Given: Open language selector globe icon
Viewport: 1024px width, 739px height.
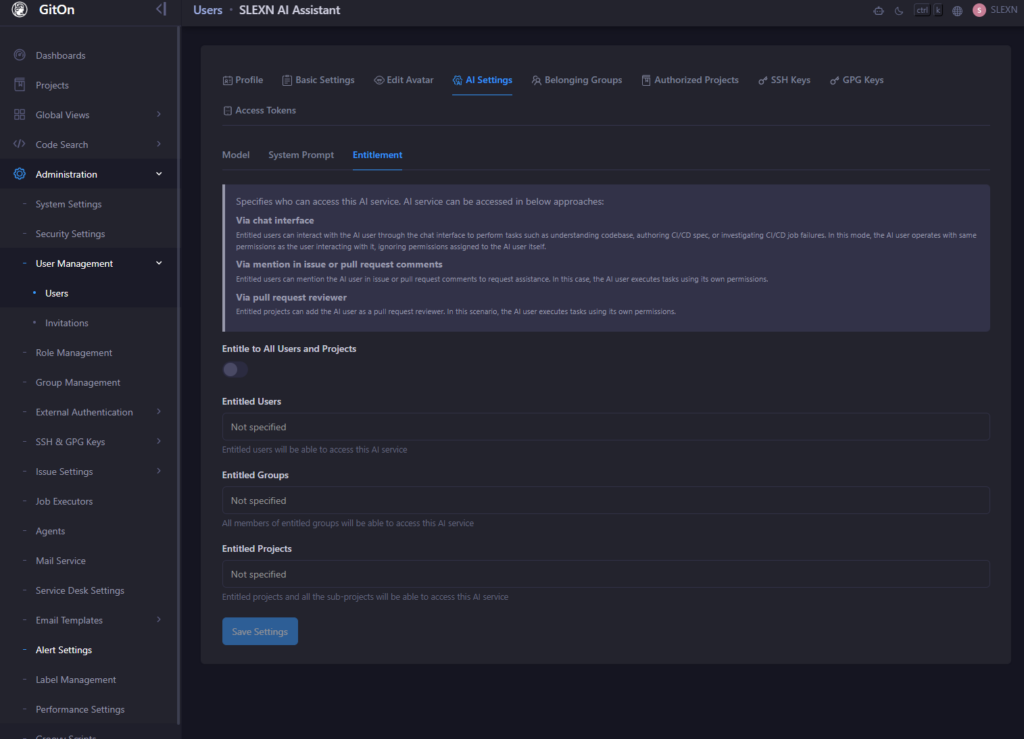Looking at the screenshot, I should (x=957, y=11).
